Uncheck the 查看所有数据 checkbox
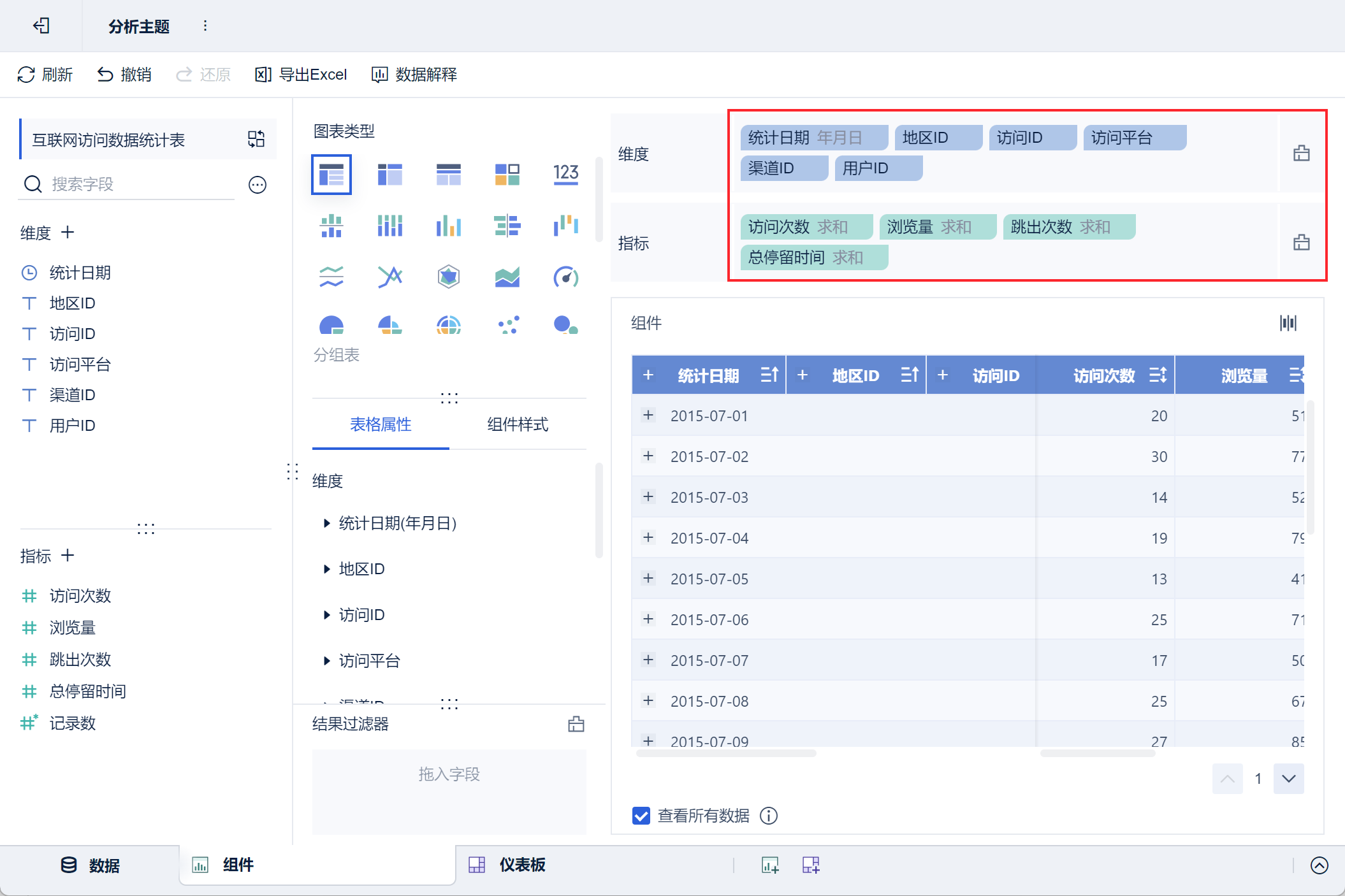 [641, 816]
